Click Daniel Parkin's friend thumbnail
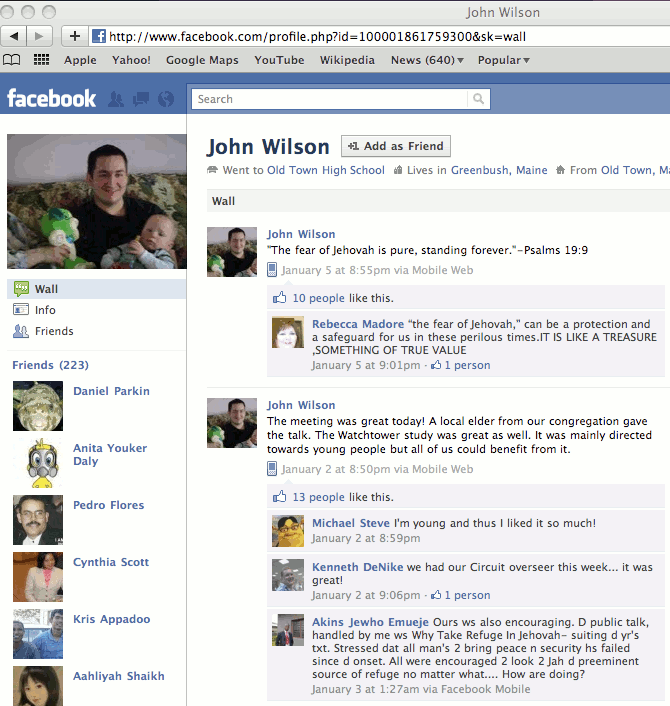This screenshot has width=670, height=706. tap(38, 406)
